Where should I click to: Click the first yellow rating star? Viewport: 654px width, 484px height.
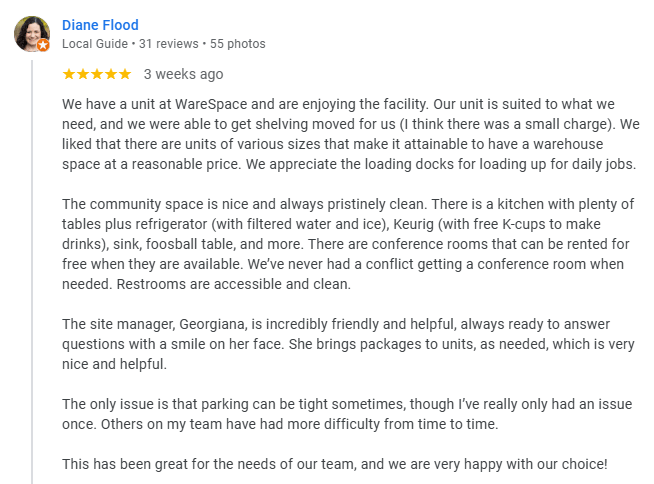point(69,74)
